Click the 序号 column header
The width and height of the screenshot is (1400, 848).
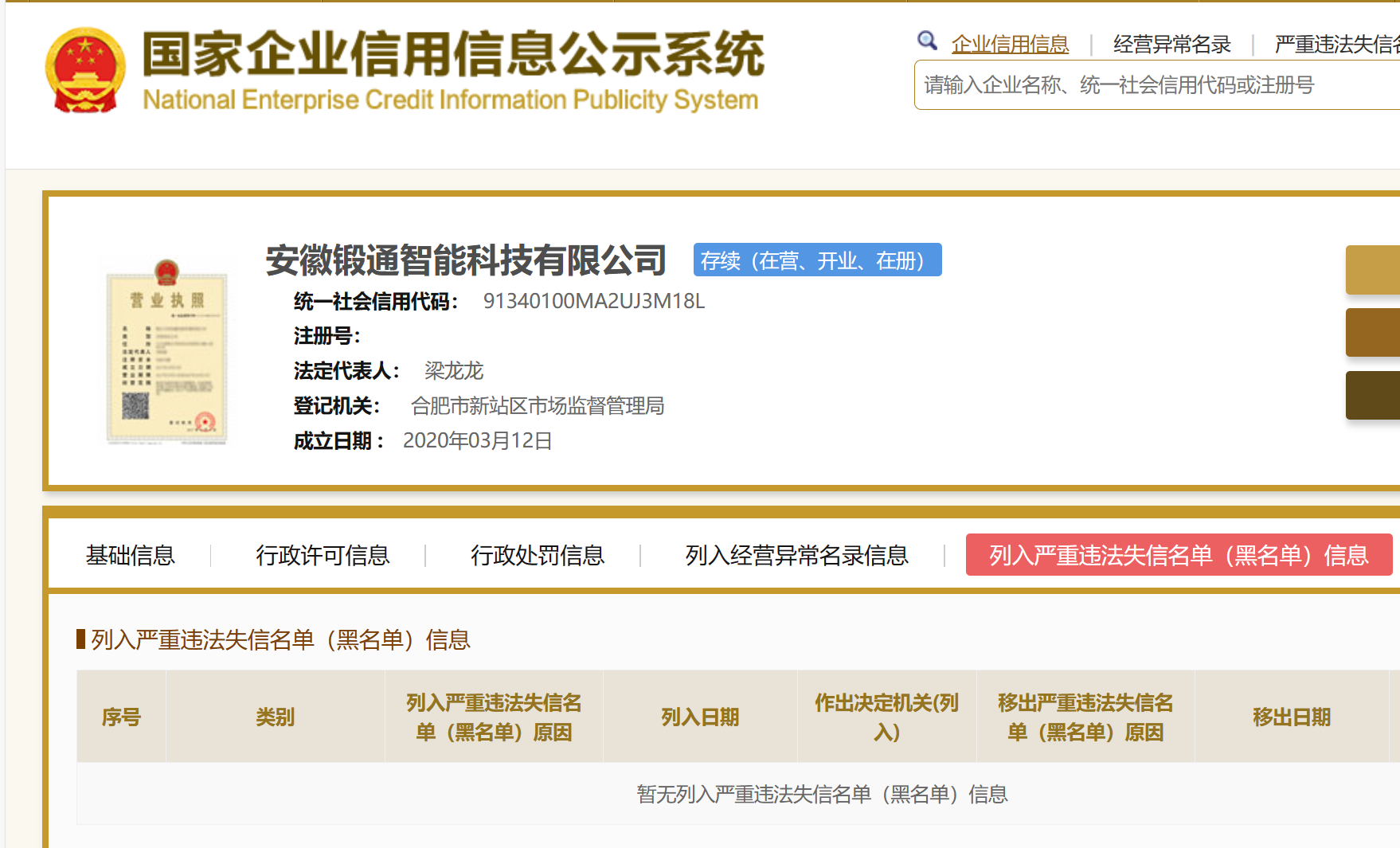(x=121, y=717)
